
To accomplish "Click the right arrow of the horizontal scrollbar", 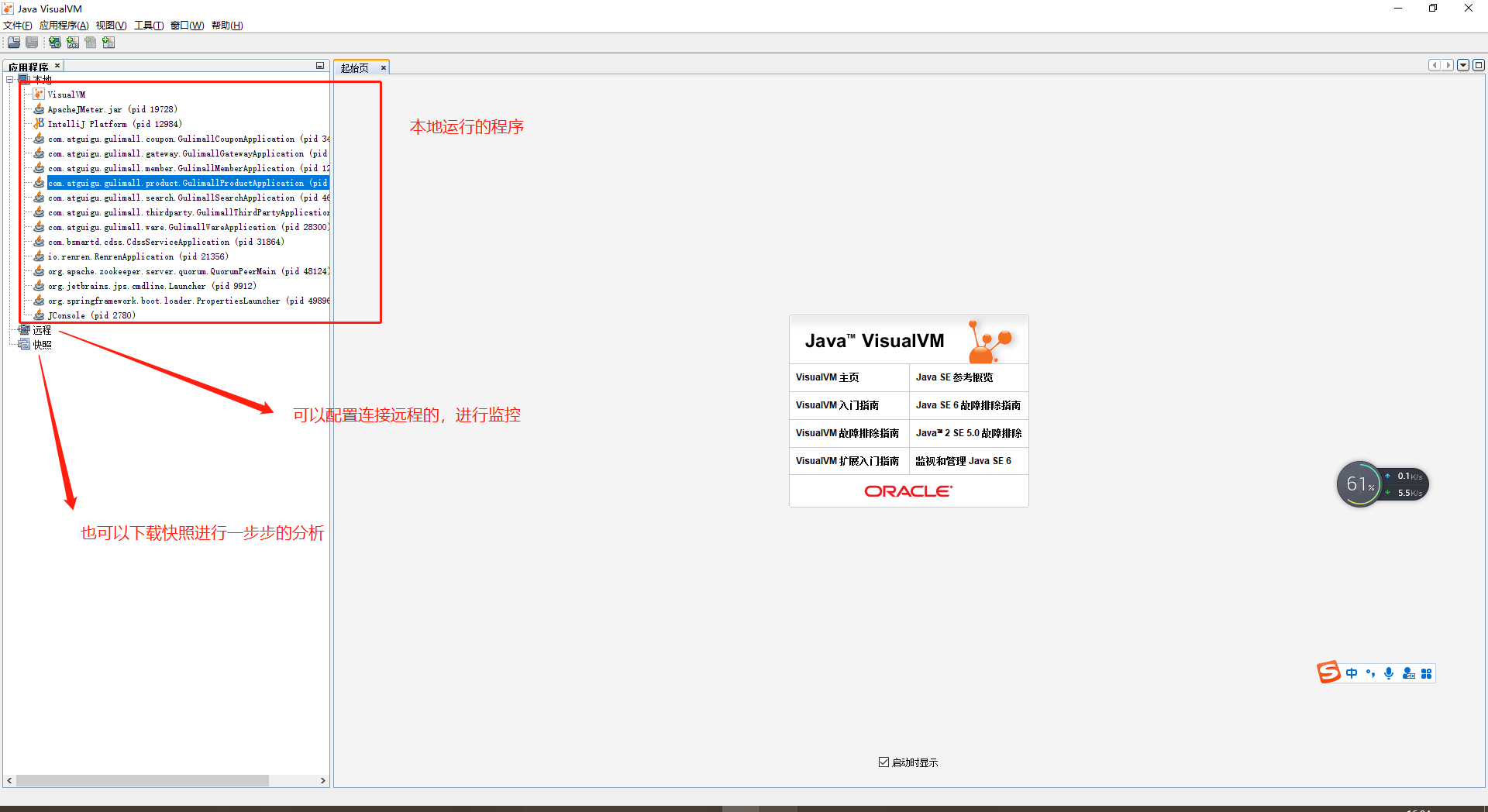I will point(323,781).
